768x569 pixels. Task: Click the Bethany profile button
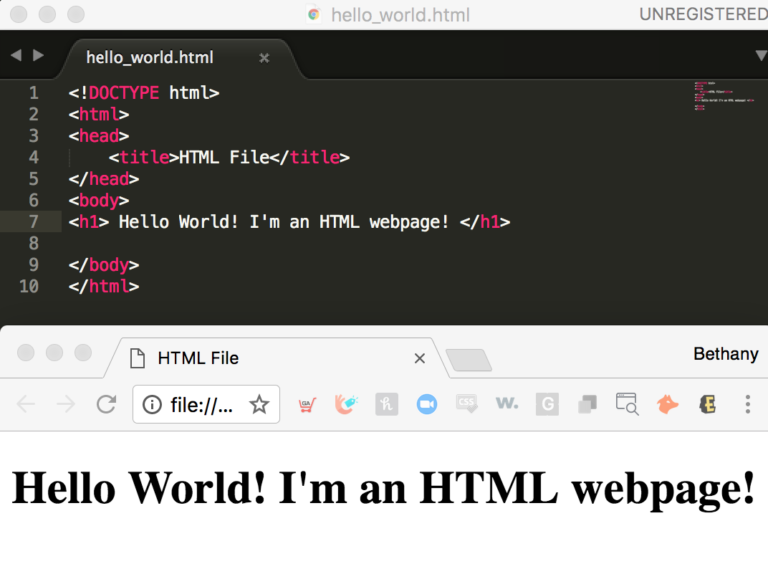(x=725, y=354)
